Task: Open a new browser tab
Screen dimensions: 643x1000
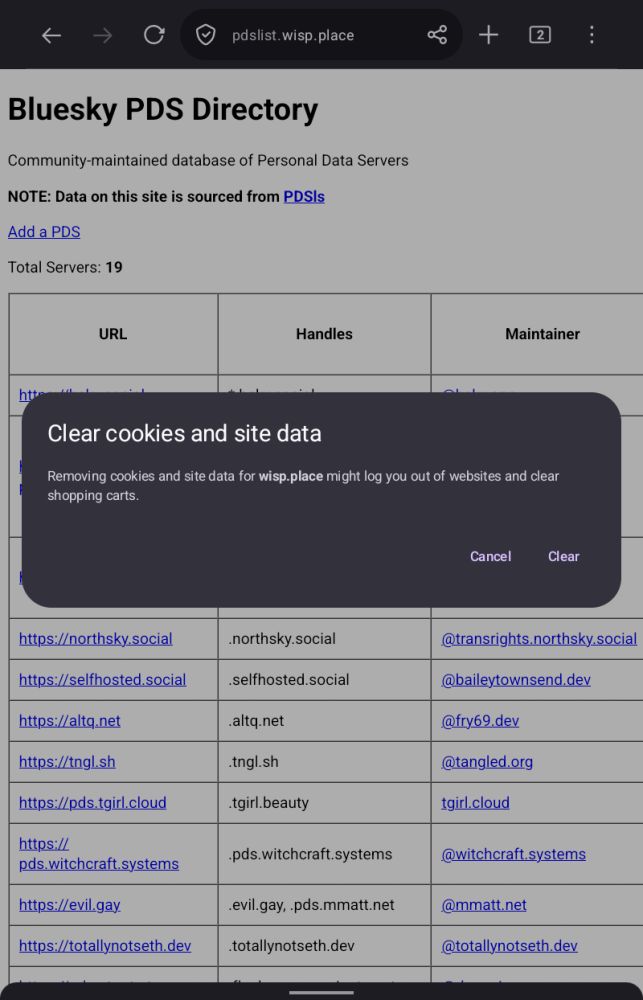Action: coord(488,35)
